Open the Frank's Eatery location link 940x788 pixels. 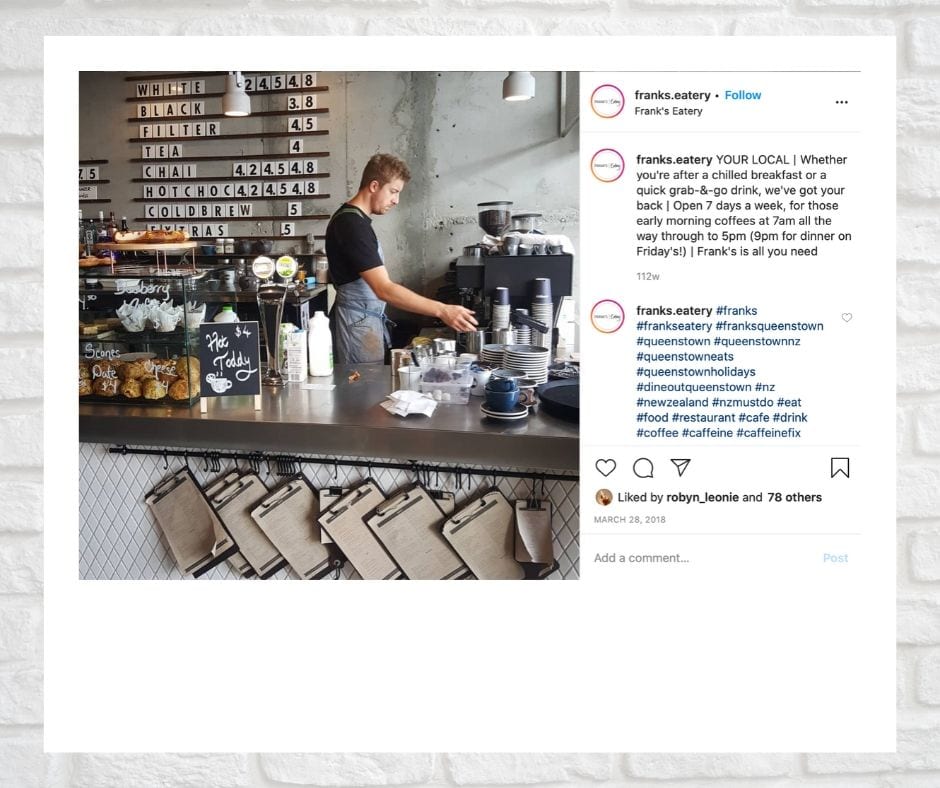pos(668,111)
